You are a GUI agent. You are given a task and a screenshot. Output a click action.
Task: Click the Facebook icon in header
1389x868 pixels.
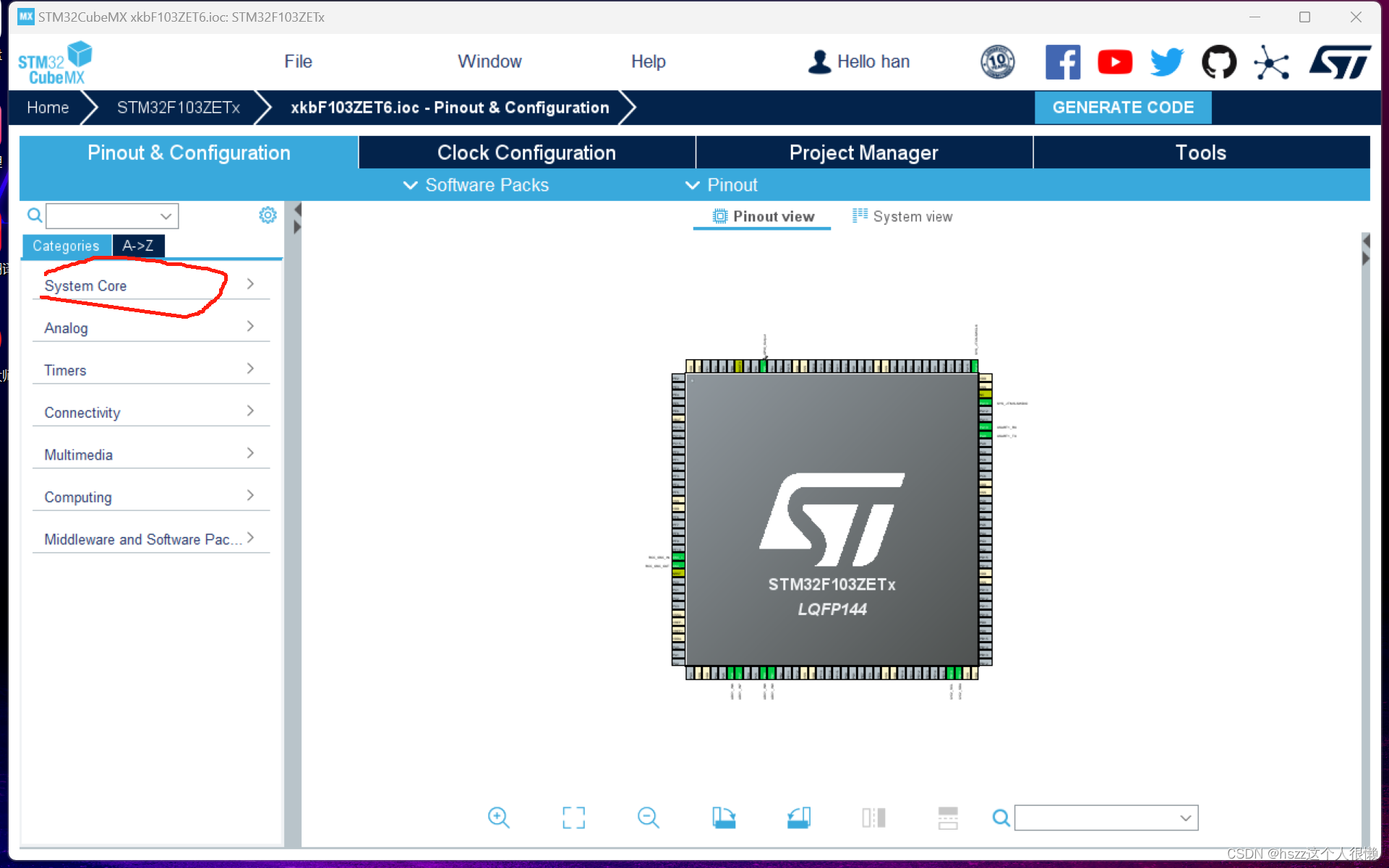1062,62
